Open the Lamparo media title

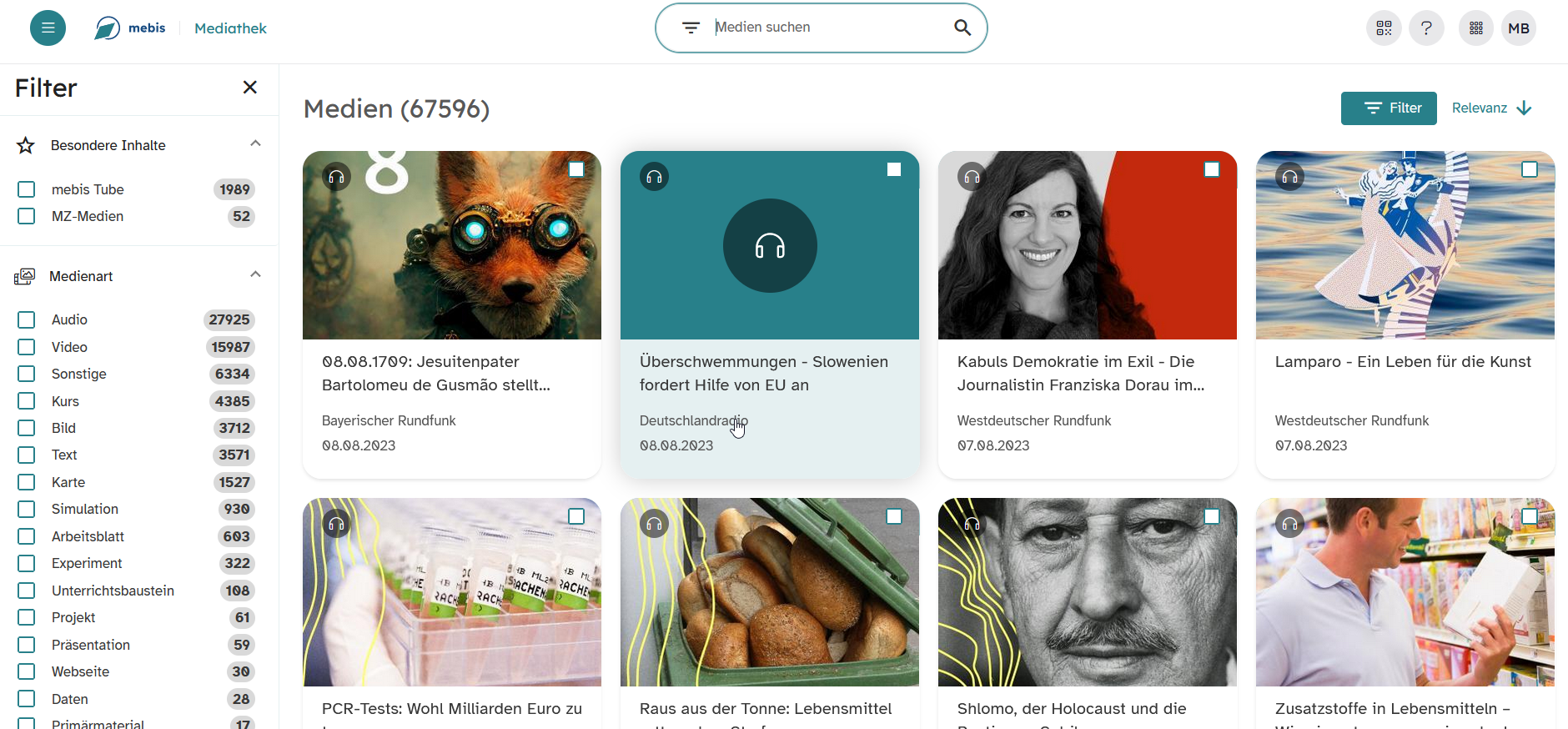1402,362
